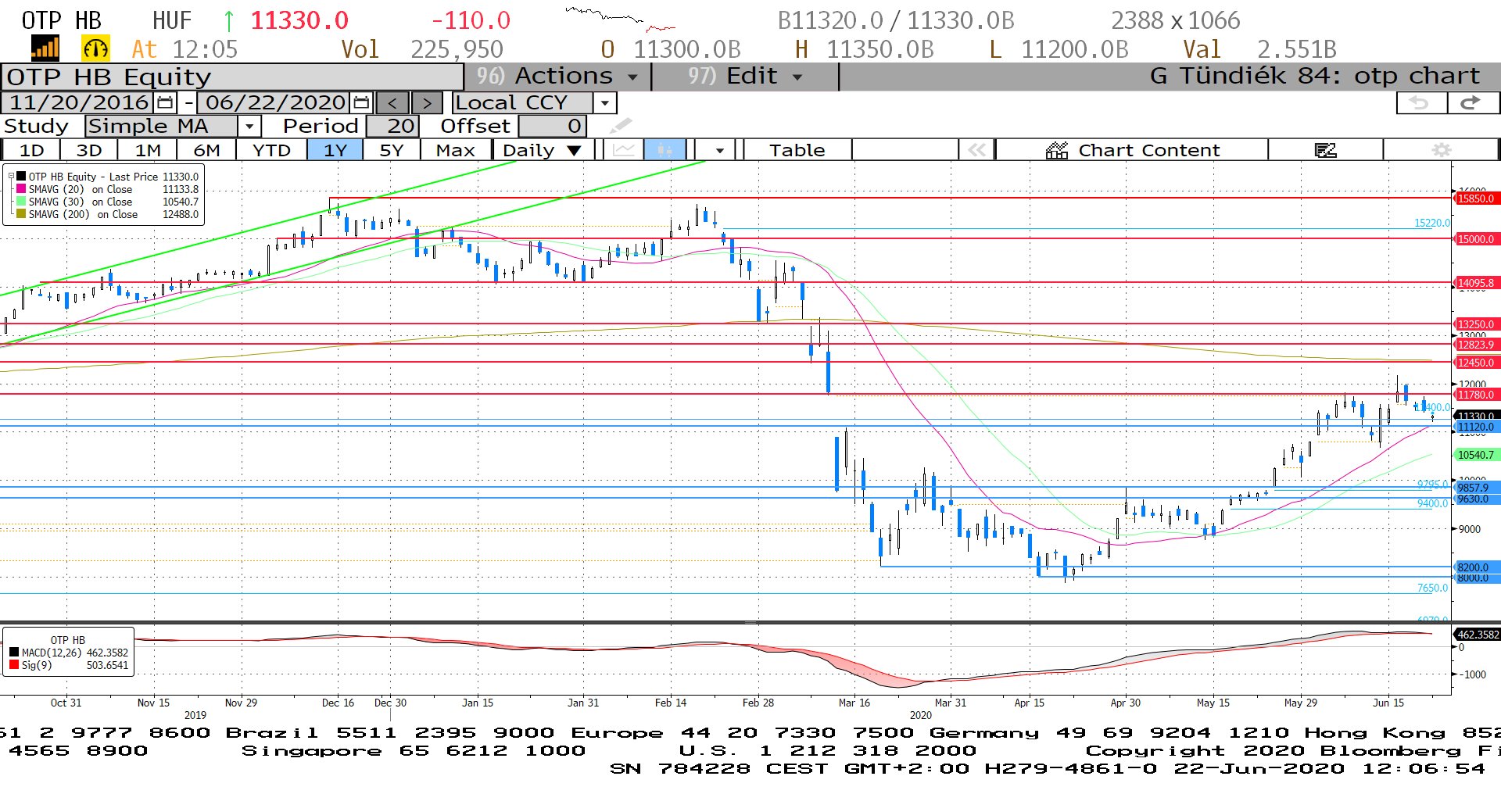Click the 14095.8 red price level label

click(x=1476, y=283)
